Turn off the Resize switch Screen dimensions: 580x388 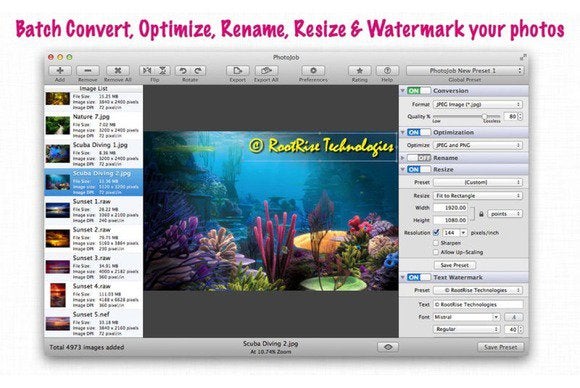tap(419, 169)
